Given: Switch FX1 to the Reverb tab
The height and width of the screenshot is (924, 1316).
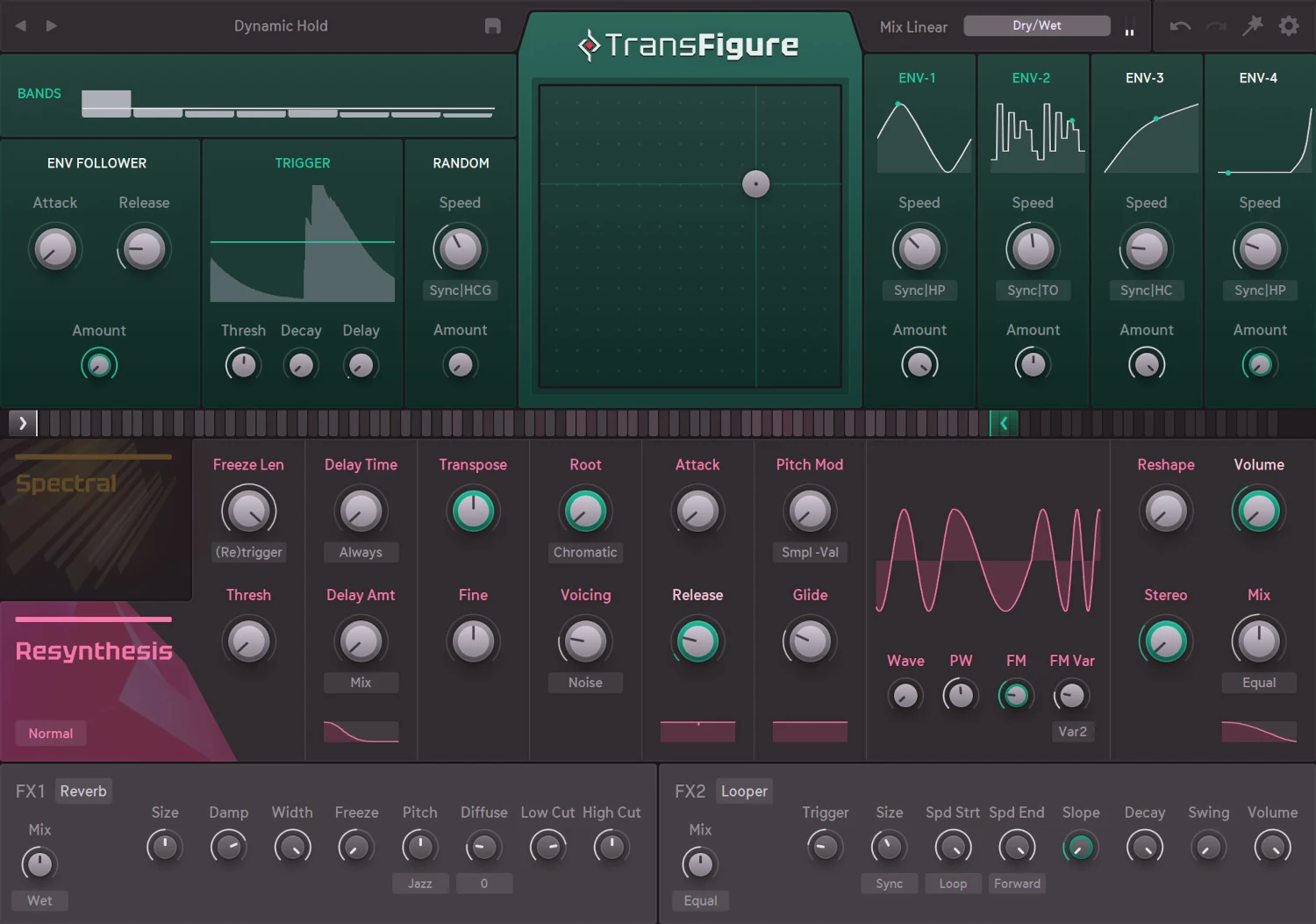Looking at the screenshot, I should 83,791.
